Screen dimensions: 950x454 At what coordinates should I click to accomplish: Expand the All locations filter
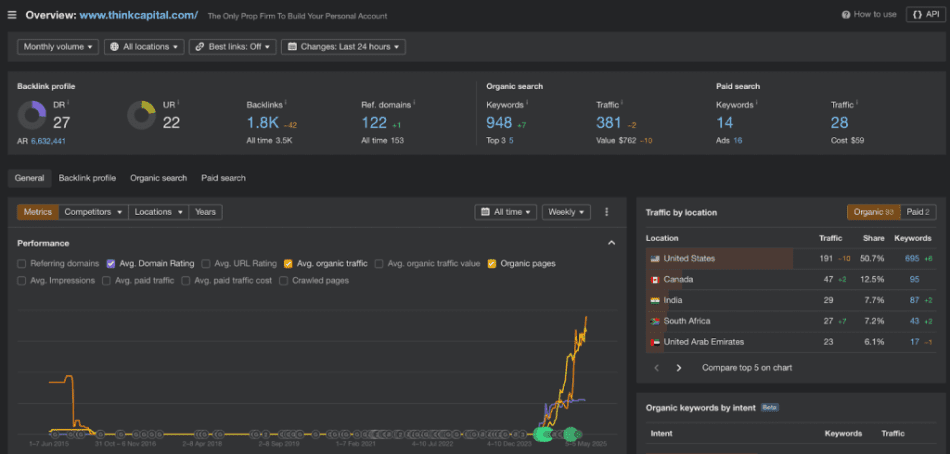(x=145, y=47)
